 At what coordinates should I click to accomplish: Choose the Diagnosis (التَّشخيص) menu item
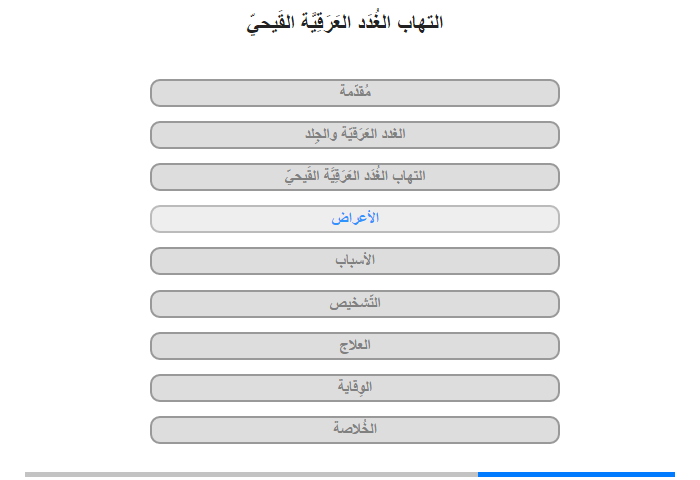(x=355, y=304)
